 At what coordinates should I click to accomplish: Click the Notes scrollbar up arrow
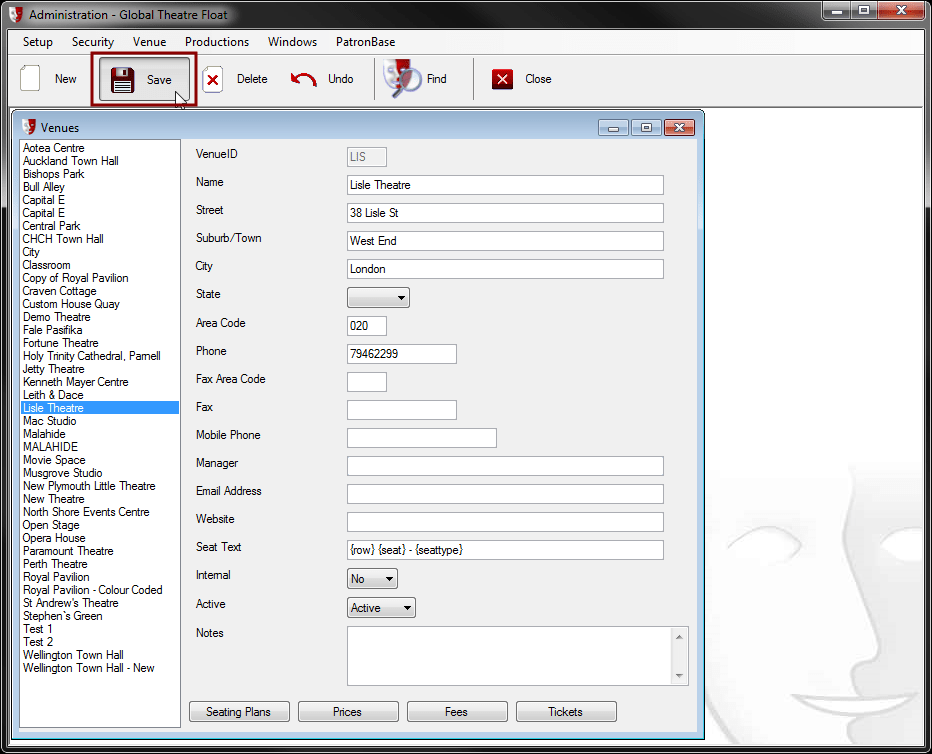click(x=679, y=637)
